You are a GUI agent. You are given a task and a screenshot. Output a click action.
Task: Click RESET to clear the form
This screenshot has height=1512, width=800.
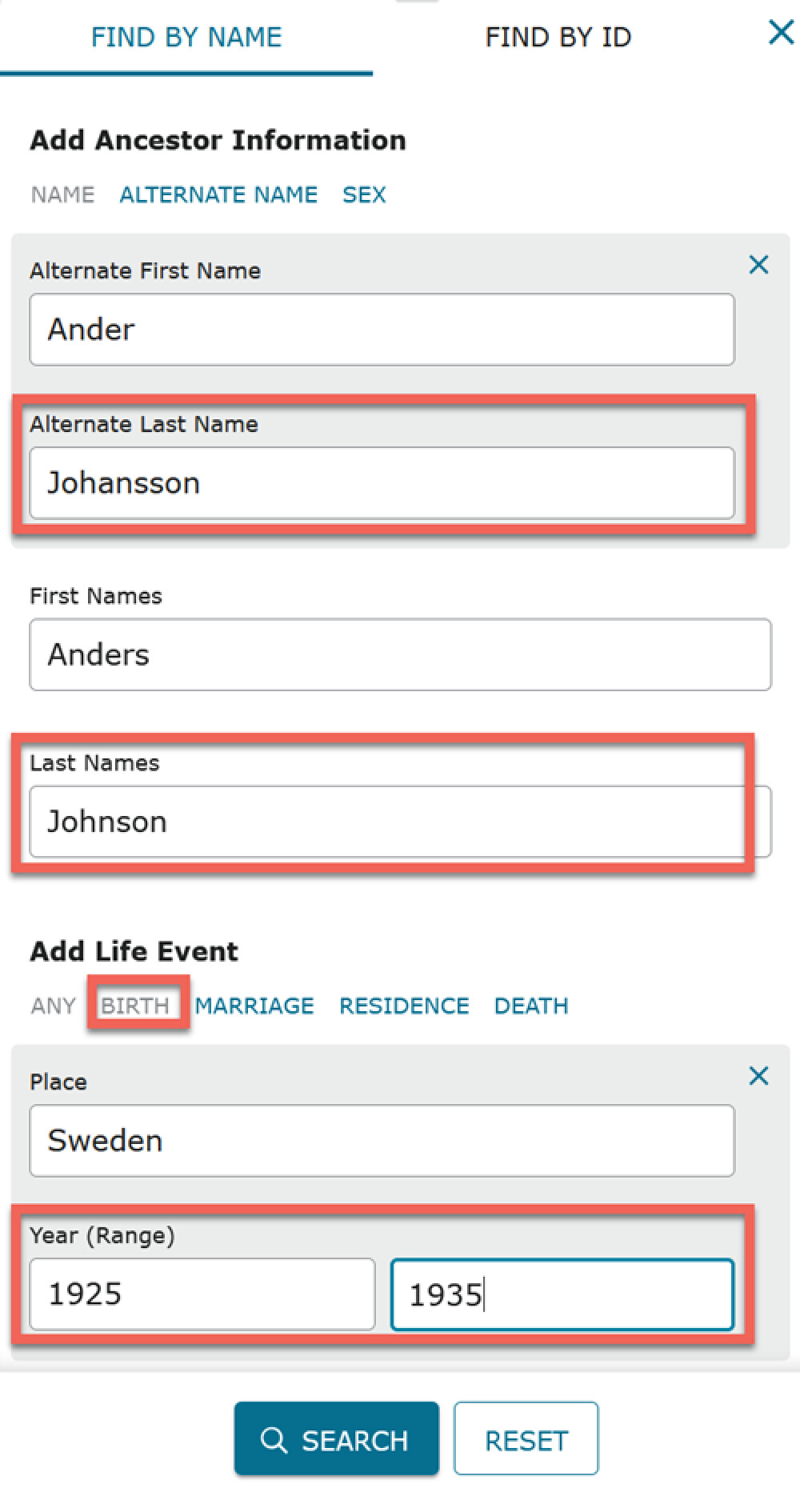pyautogui.click(x=526, y=1438)
